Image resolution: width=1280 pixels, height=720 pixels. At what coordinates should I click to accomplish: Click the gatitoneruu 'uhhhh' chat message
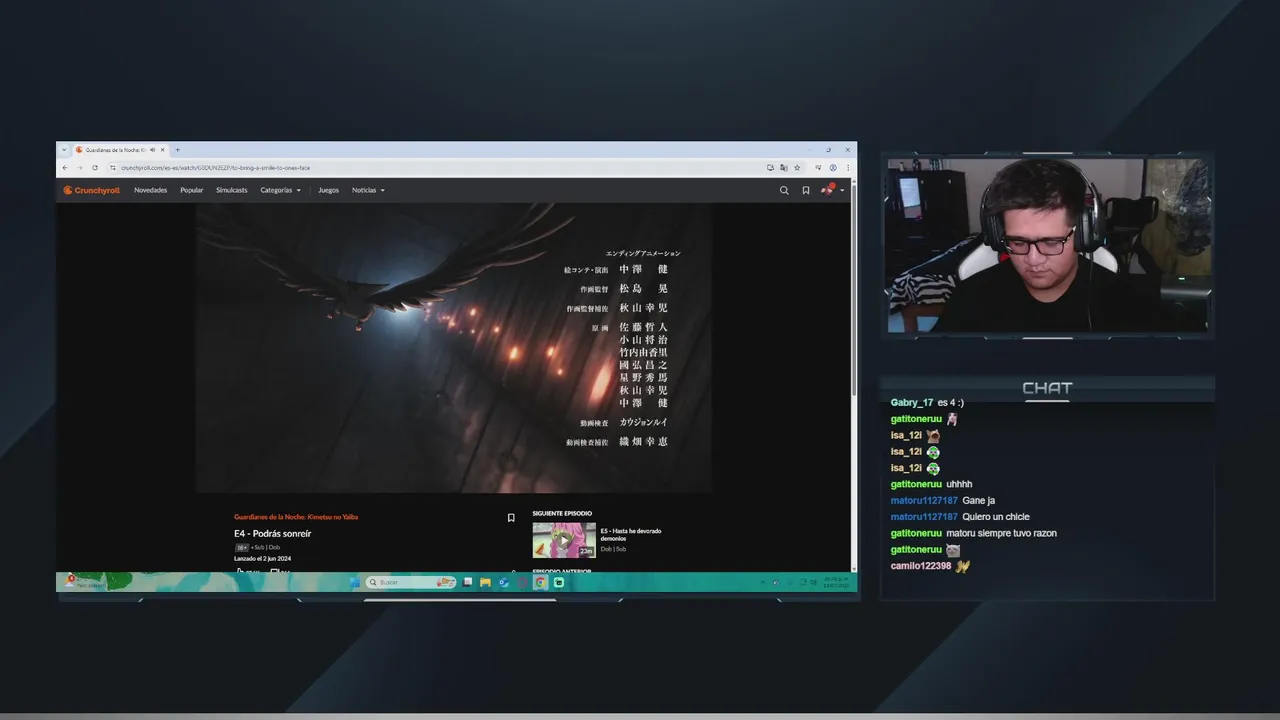point(932,484)
